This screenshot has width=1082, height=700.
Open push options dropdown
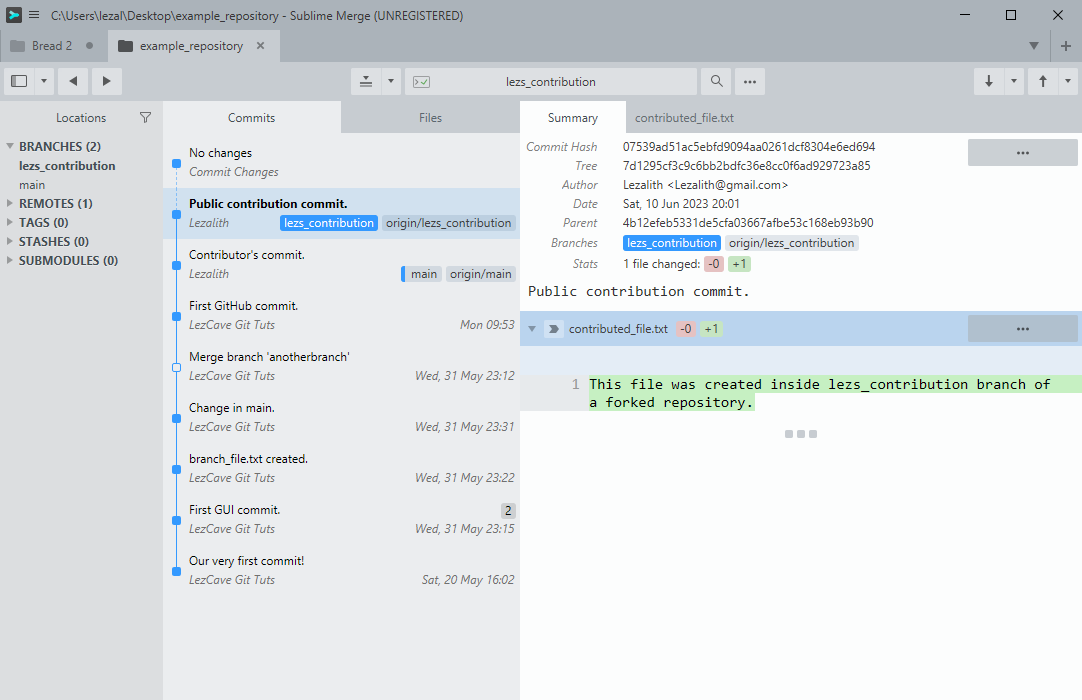1068,81
